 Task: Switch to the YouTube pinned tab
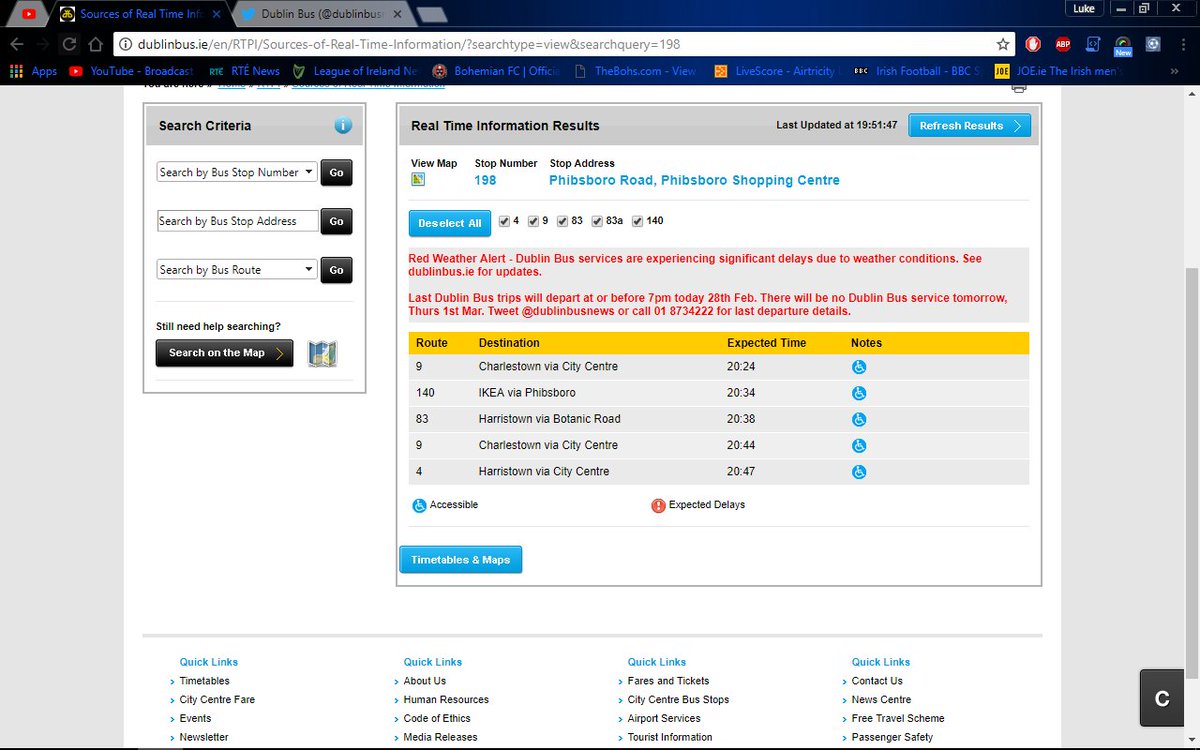(x=27, y=14)
